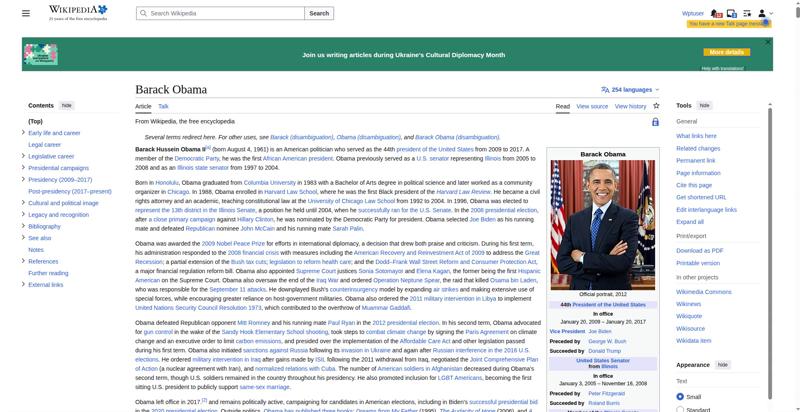This screenshot has height=412, width=800.
Task: Dismiss the Ukraine Cultural Diplomacy banner
Action: pos(767,42)
